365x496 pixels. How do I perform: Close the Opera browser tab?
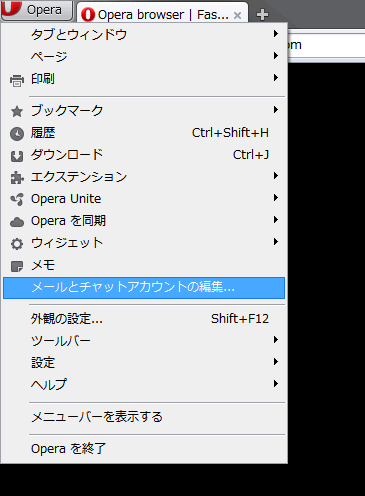(237, 15)
